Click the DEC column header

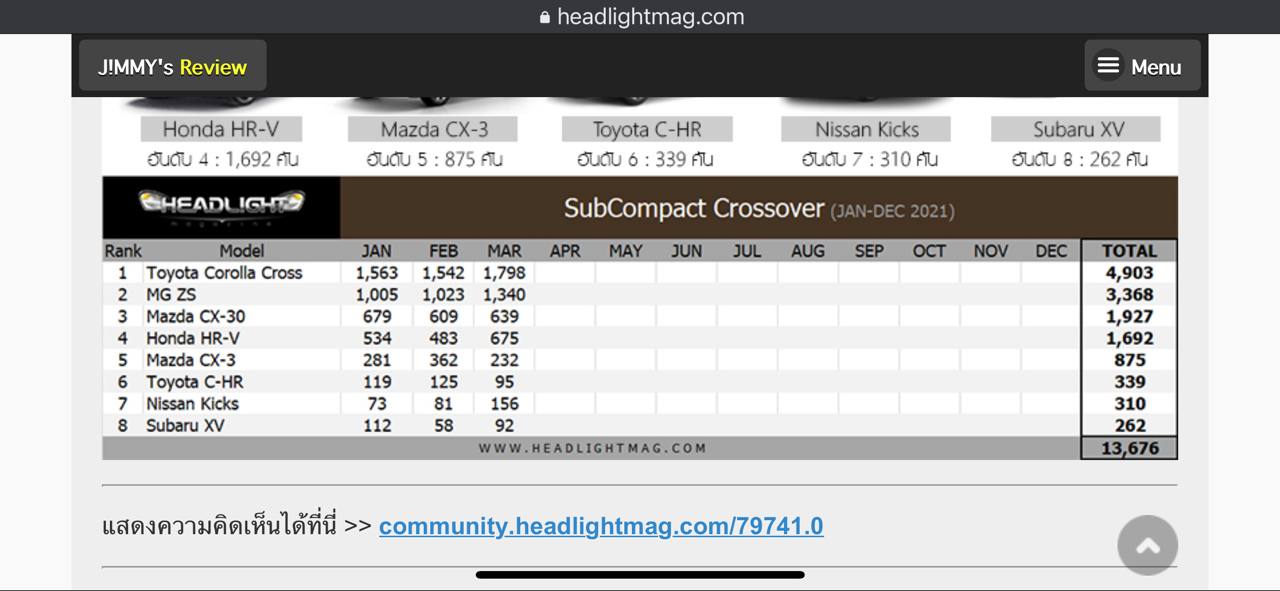pos(1051,251)
